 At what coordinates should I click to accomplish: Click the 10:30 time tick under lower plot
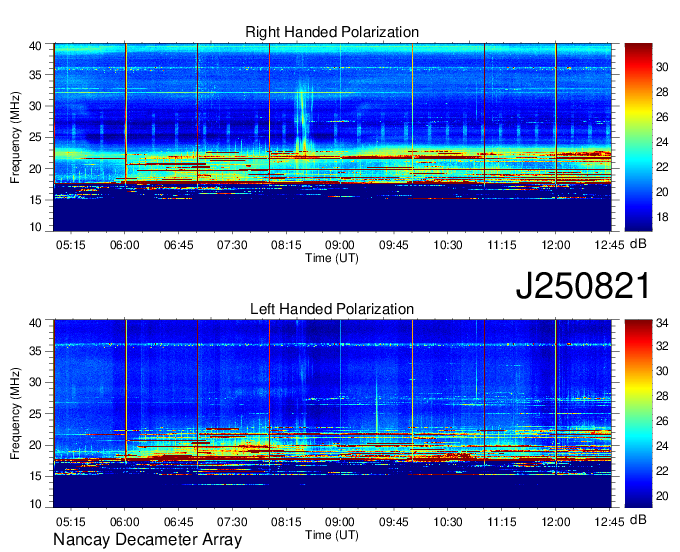[x=448, y=522]
